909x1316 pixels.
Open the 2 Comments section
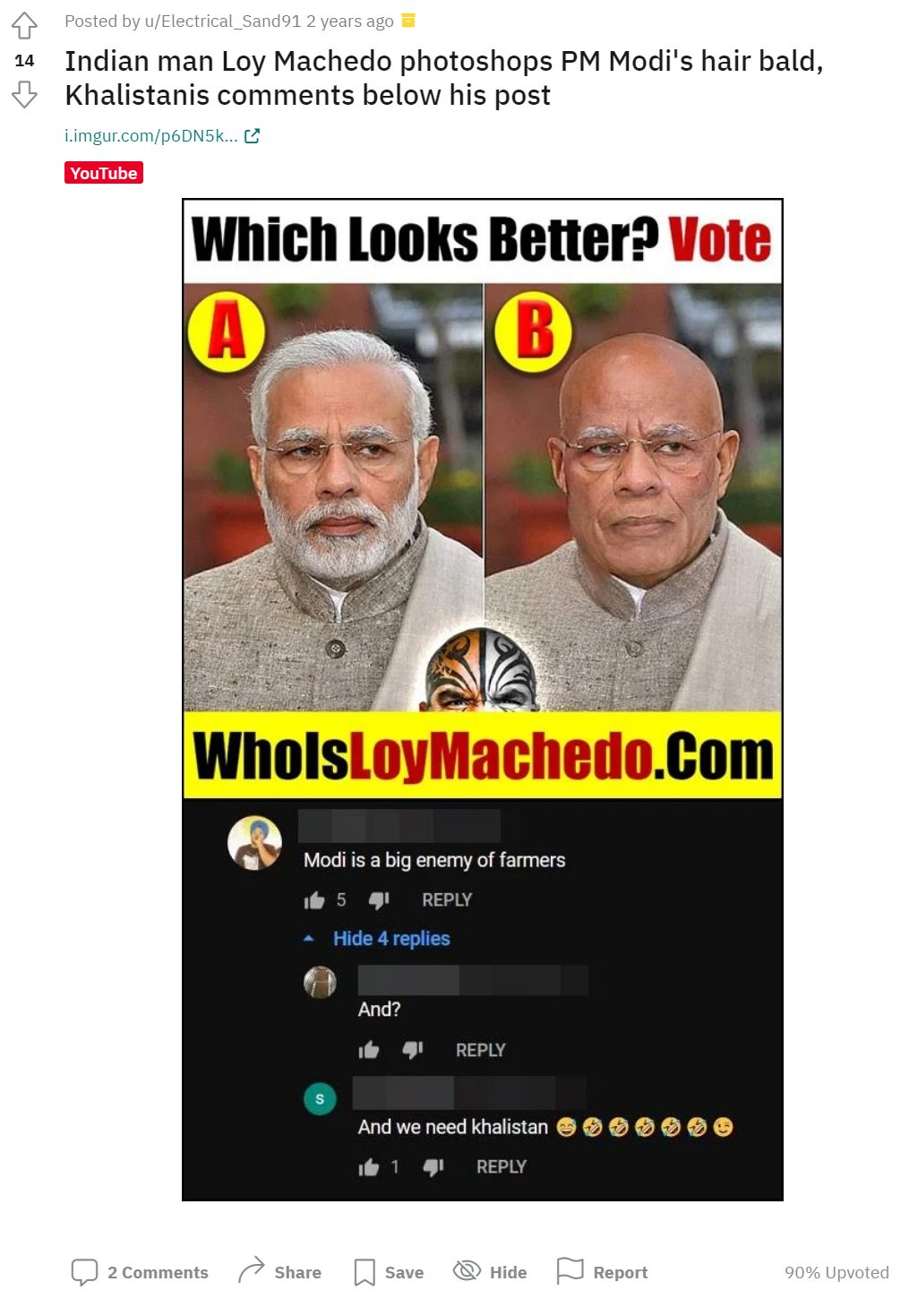tap(158, 1272)
